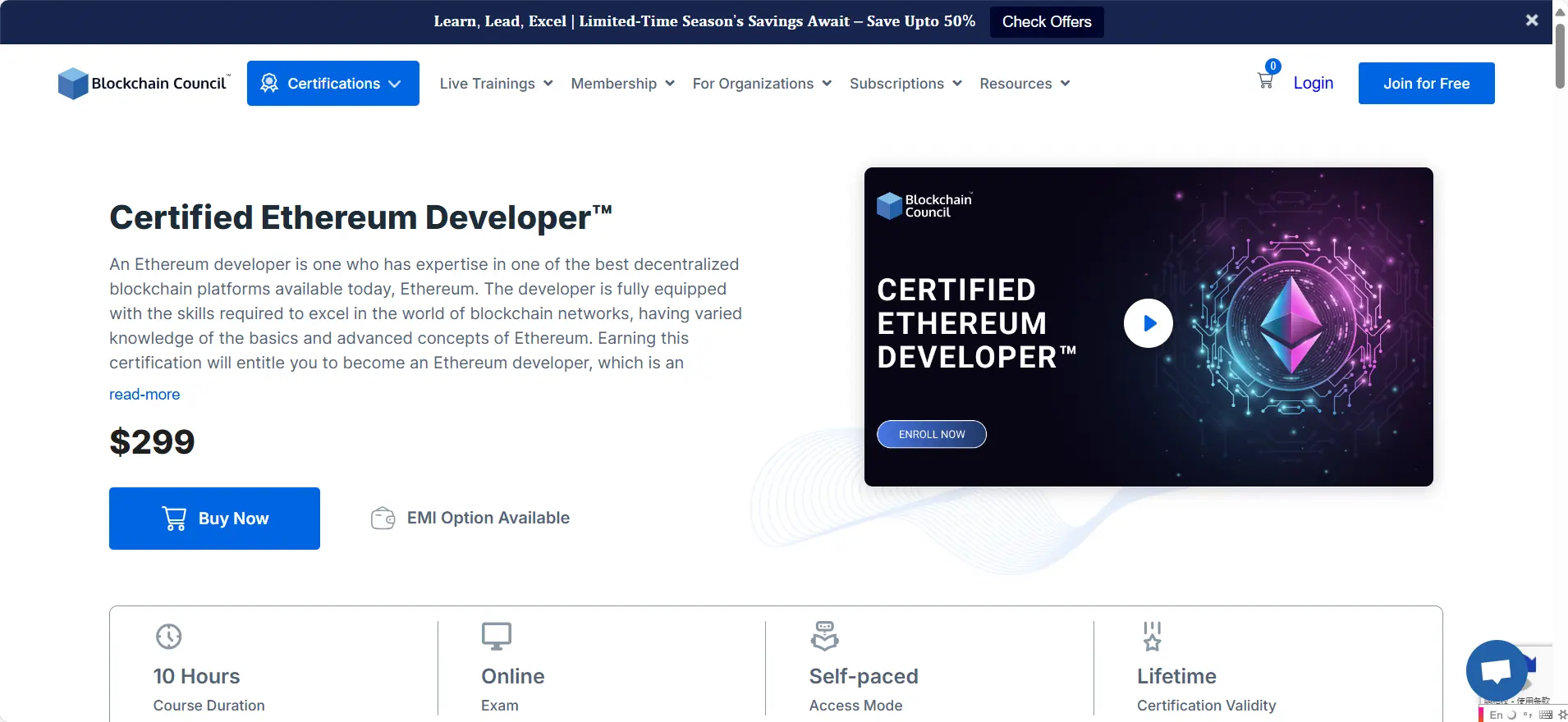The height and width of the screenshot is (722, 1568).
Task: Open the Subscriptions dropdown
Action: pyautogui.click(x=905, y=84)
